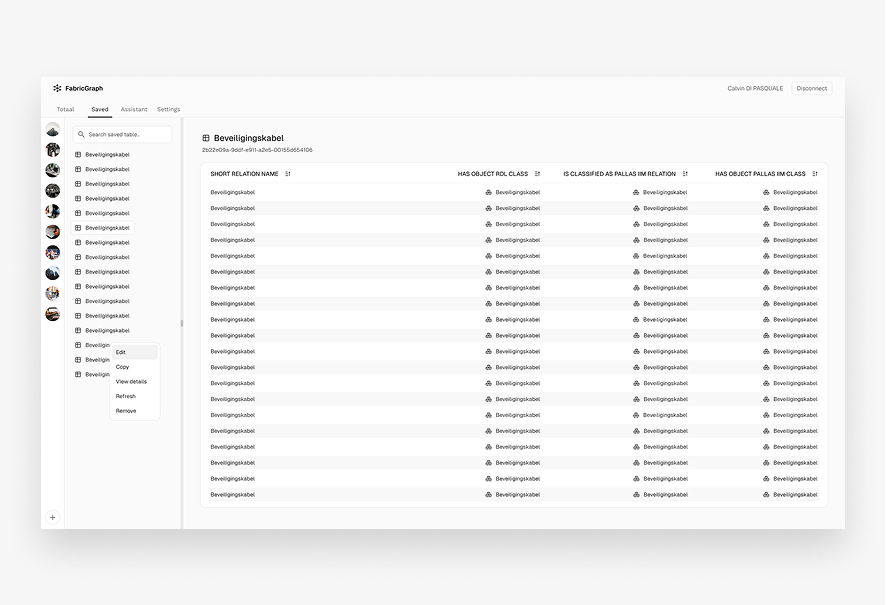This screenshot has height=605, width=886.
Task: Click the FabricGraph logo icon
Action: pyautogui.click(x=57, y=88)
